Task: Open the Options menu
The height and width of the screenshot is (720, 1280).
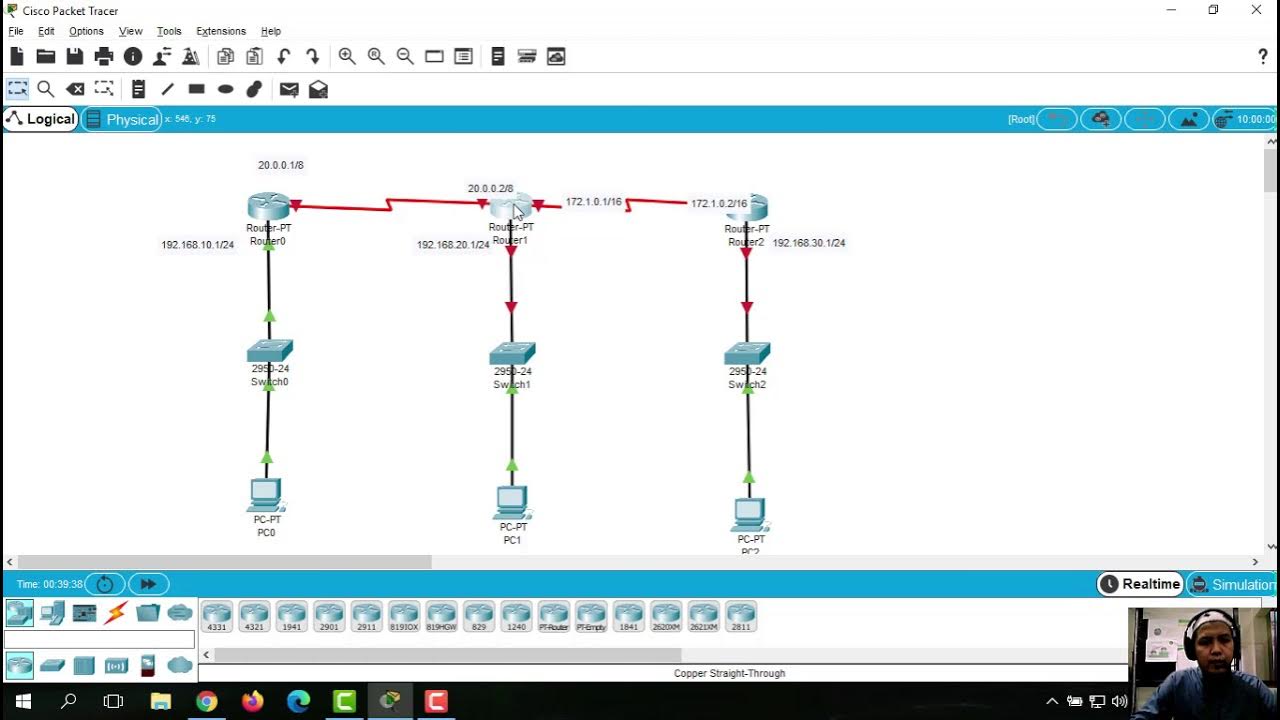Action: [86, 31]
